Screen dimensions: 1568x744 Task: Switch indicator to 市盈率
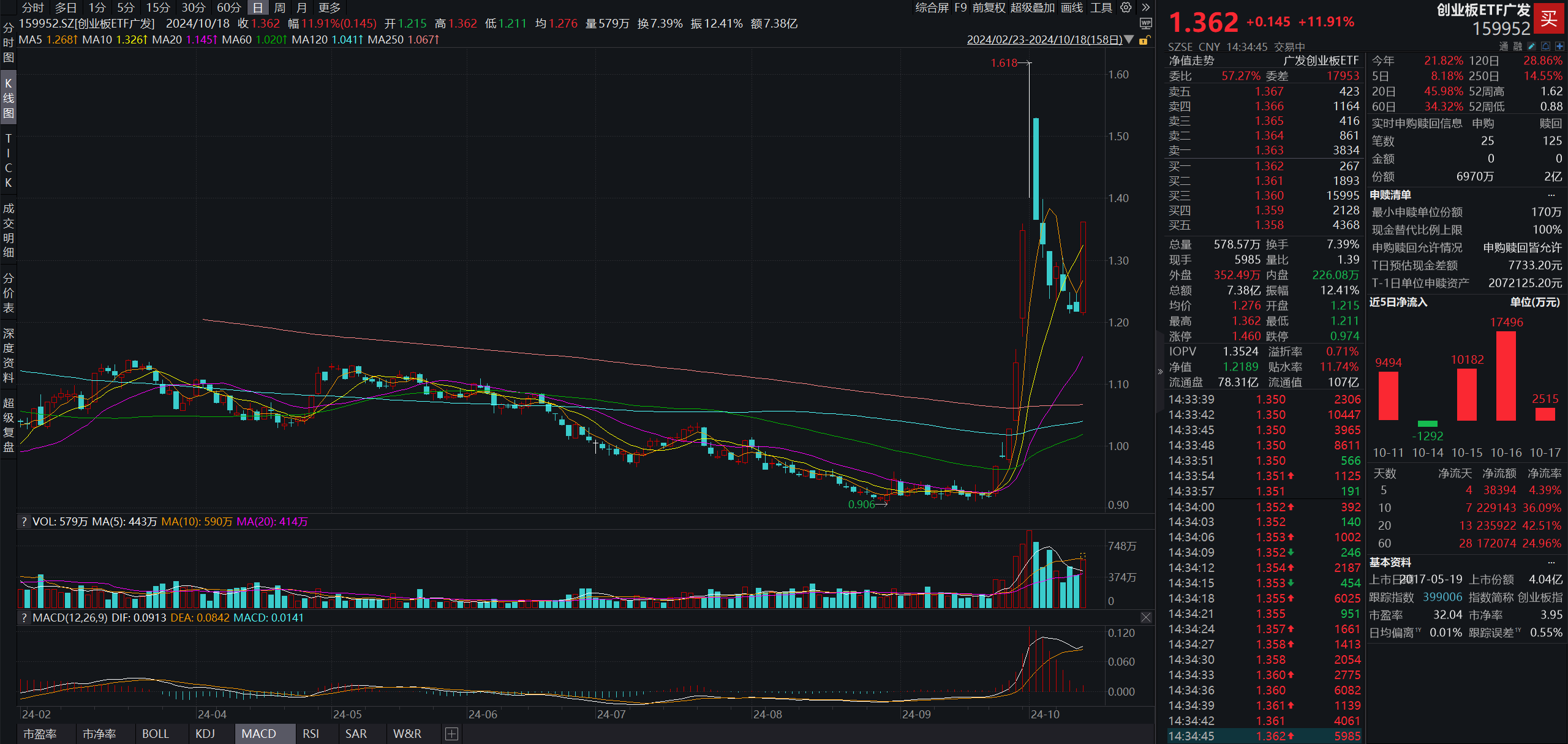click(x=40, y=734)
